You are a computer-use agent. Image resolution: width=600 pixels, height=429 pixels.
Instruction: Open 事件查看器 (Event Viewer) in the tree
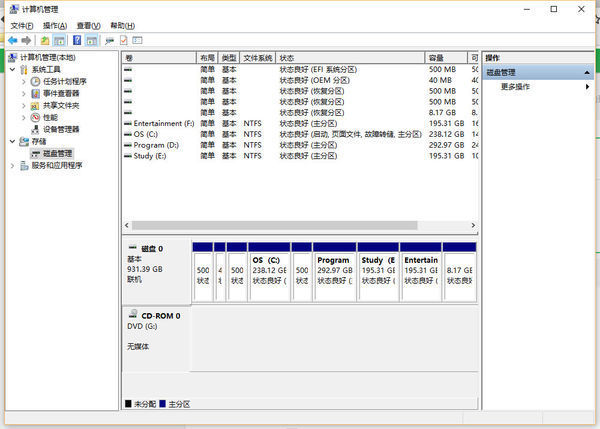point(61,93)
